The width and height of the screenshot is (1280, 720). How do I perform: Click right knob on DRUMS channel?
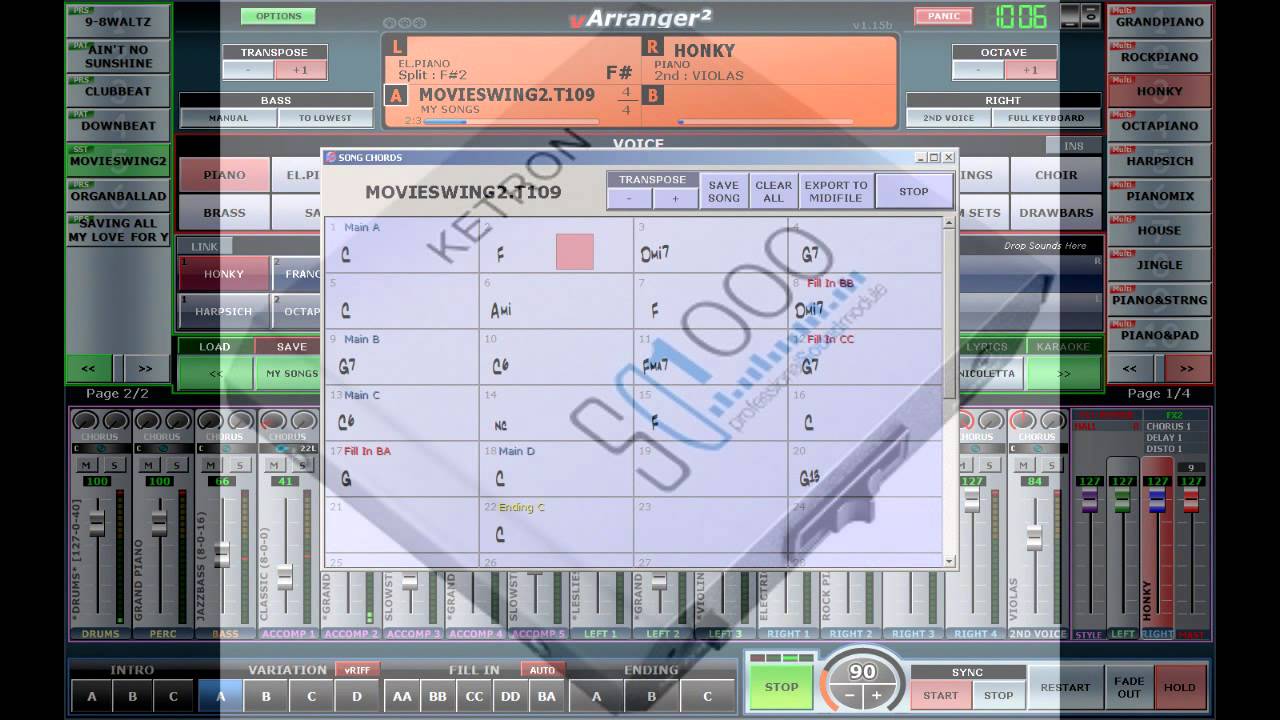pos(115,421)
